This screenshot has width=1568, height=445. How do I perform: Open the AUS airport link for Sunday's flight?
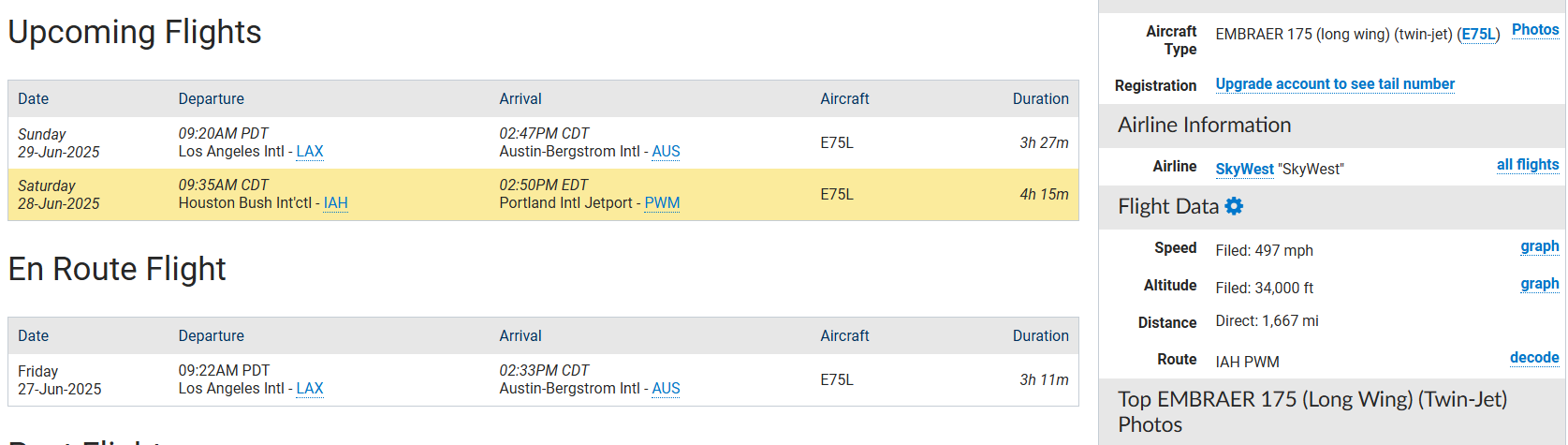pos(666,152)
